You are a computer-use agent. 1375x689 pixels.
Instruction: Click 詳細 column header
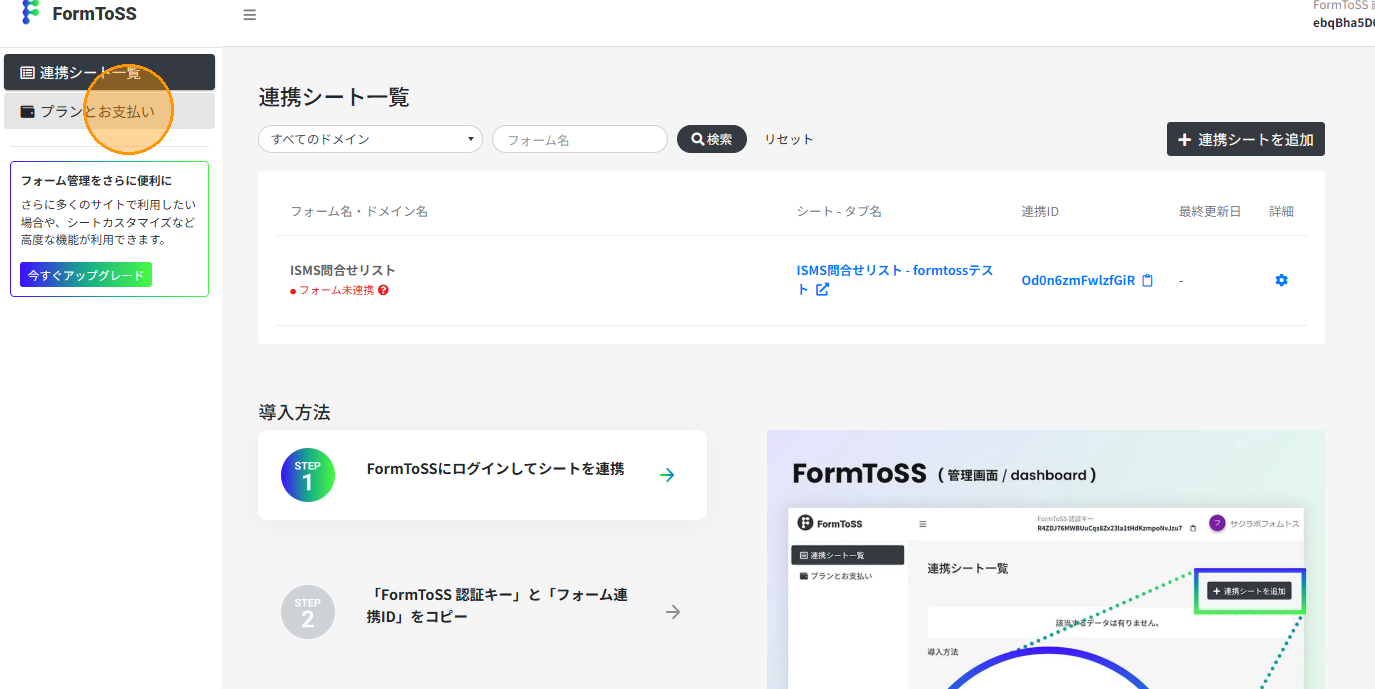(x=1281, y=211)
